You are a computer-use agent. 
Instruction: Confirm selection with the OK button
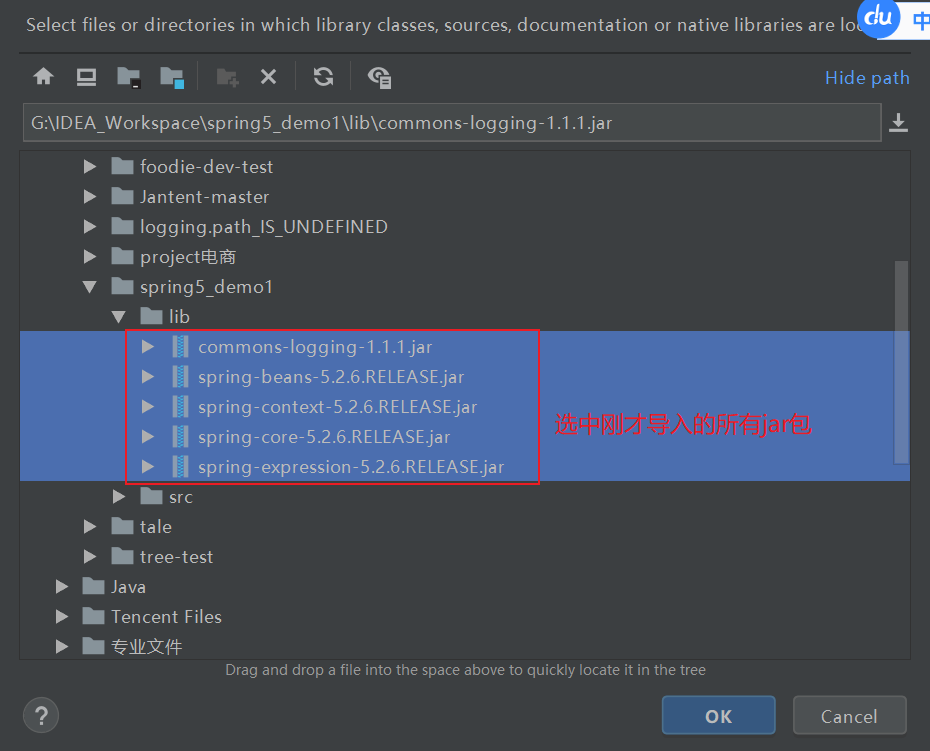point(718,715)
